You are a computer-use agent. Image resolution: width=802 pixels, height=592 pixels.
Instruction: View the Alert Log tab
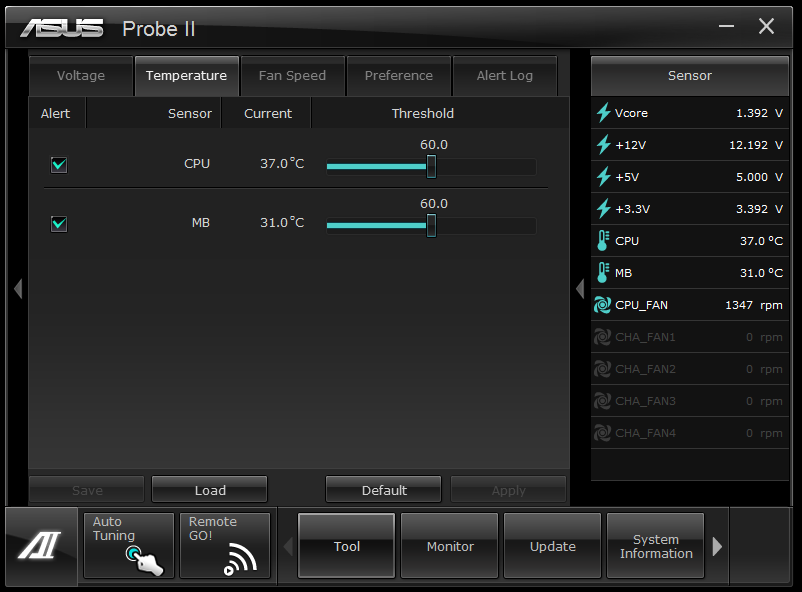coord(504,76)
